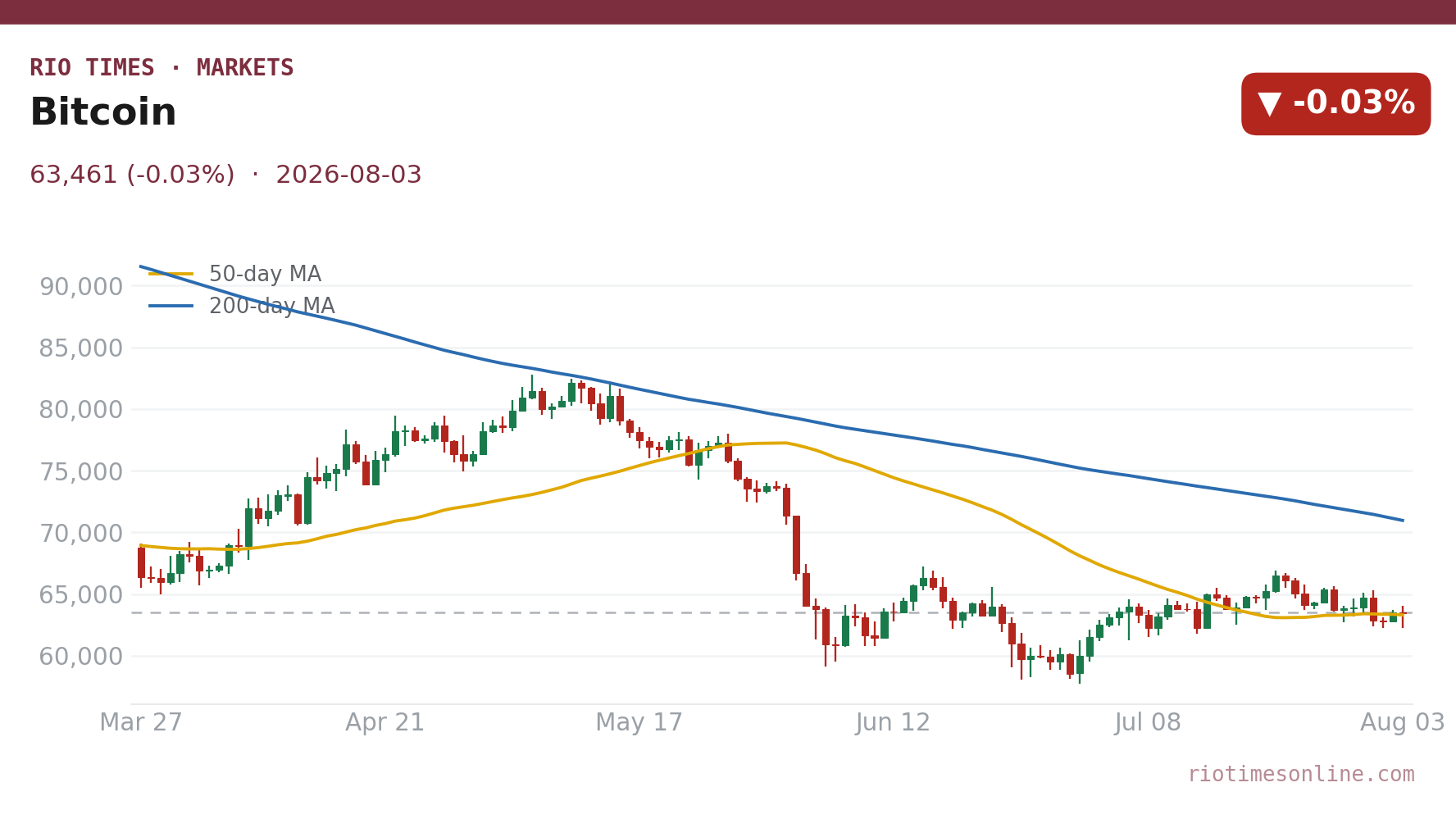The width and height of the screenshot is (1456, 819).
Task: Click the yellow 50-day MA legend swatch
Action: (171, 274)
